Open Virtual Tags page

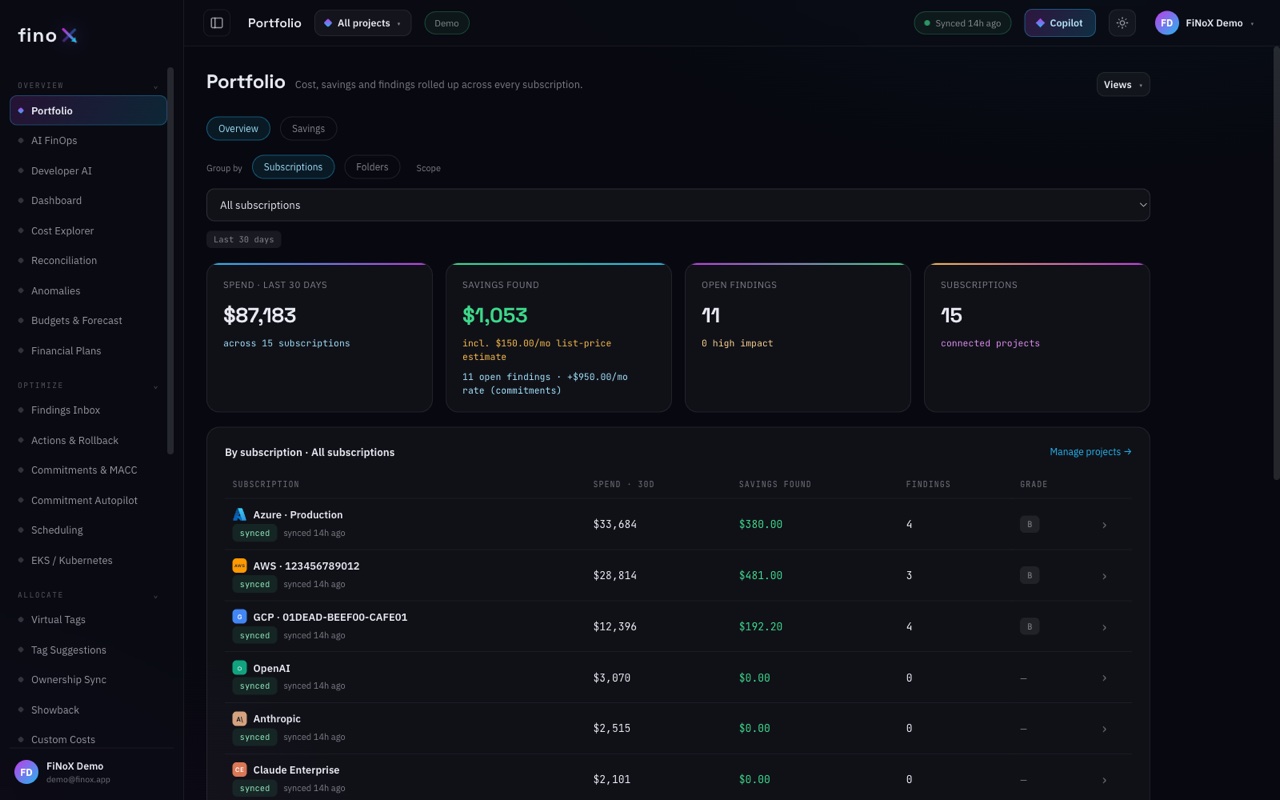pyautogui.click(x=88, y=620)
